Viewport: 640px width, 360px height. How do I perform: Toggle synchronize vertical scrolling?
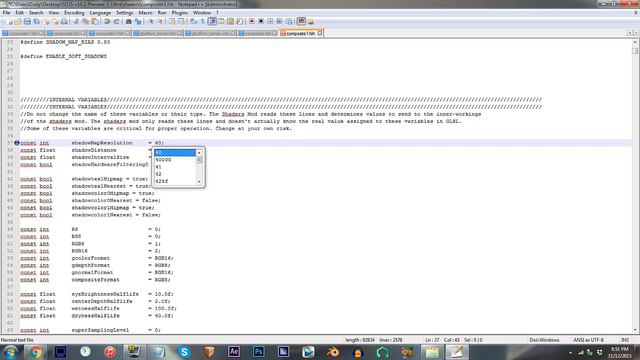172,21
